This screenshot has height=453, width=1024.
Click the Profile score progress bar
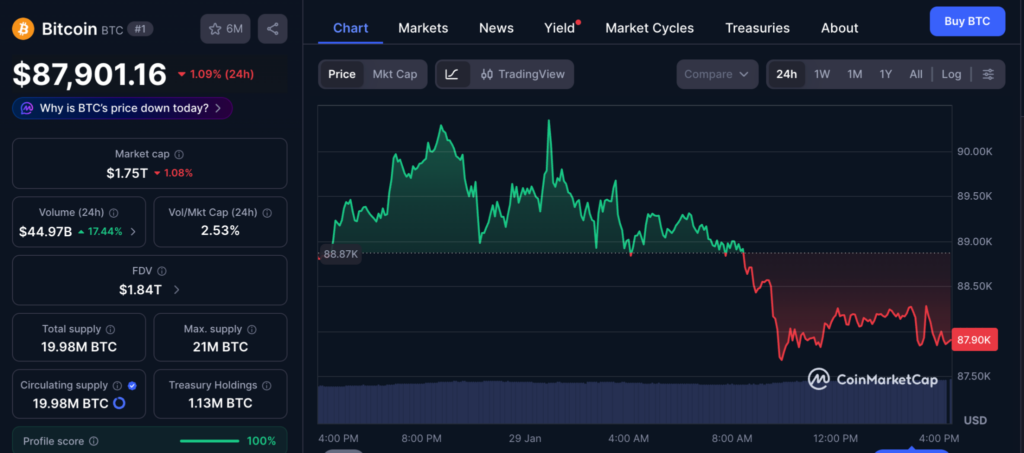click(x=208, y=441)
